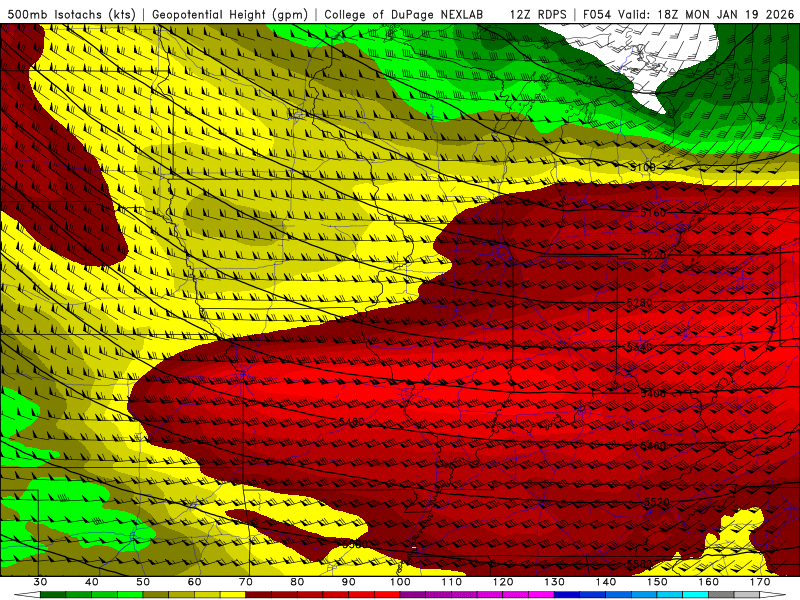Click the 150 value on the legend

click(x=657, y=582)
